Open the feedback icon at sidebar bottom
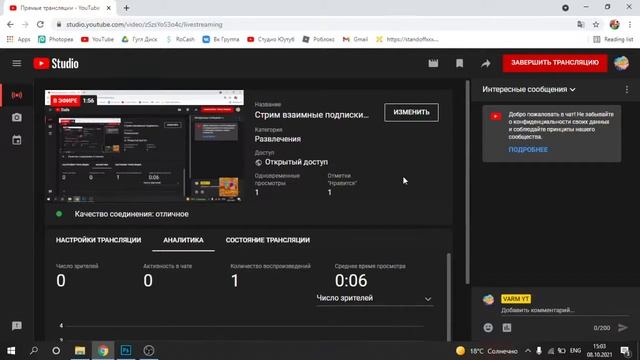Image resolution: width=640 pixels, height=360 pixels. tap(17, 326)
